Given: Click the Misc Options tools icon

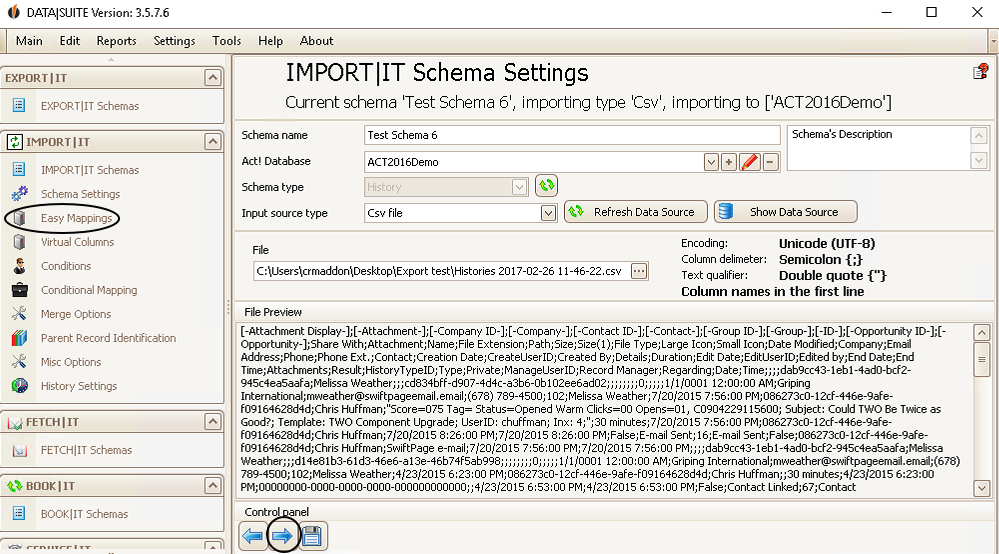Looking at the screenshot, I should pos(20,362).
